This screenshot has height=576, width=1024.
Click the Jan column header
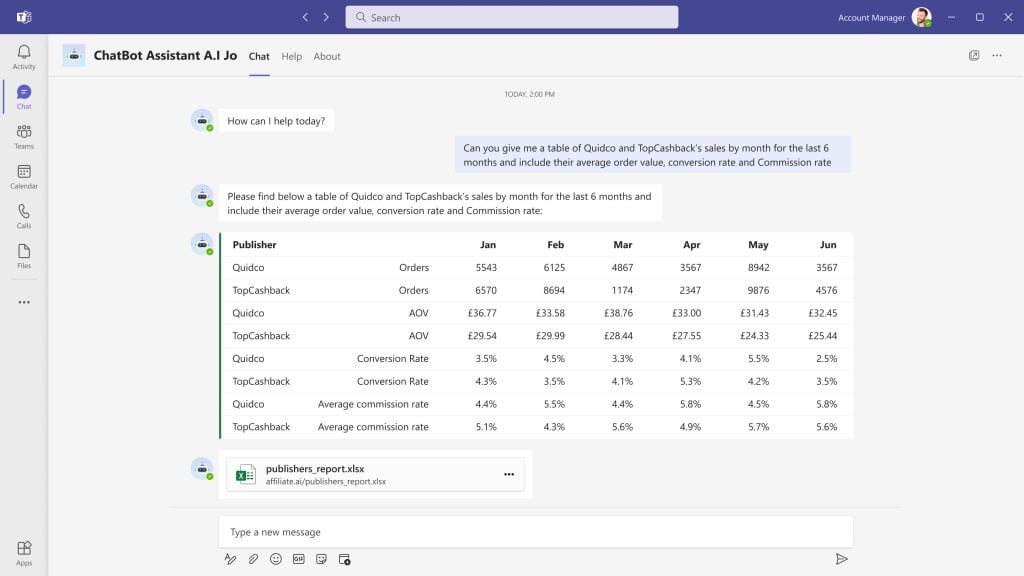(x=488, y=244)
